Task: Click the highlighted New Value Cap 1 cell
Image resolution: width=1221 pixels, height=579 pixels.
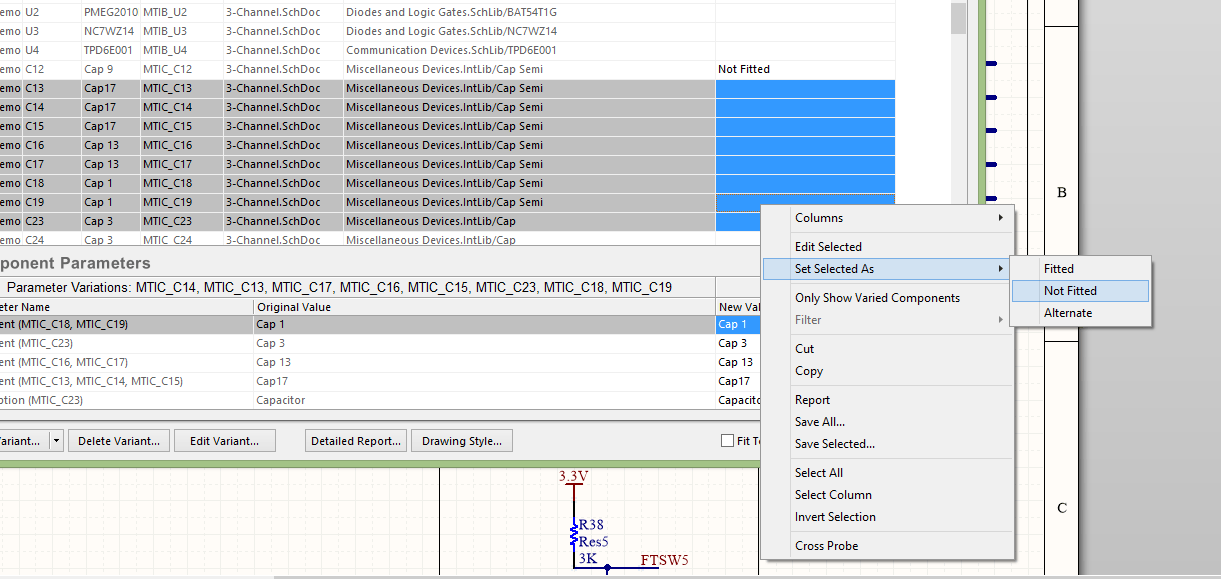Action: (x=737, y=325)
